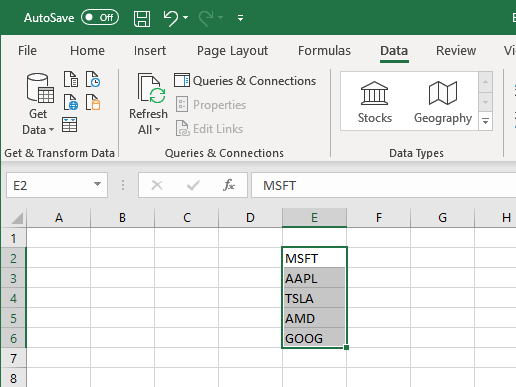
Task: Open the Redo history dropdown arrow
Action: pyautogui.click(x=220, y=17)
